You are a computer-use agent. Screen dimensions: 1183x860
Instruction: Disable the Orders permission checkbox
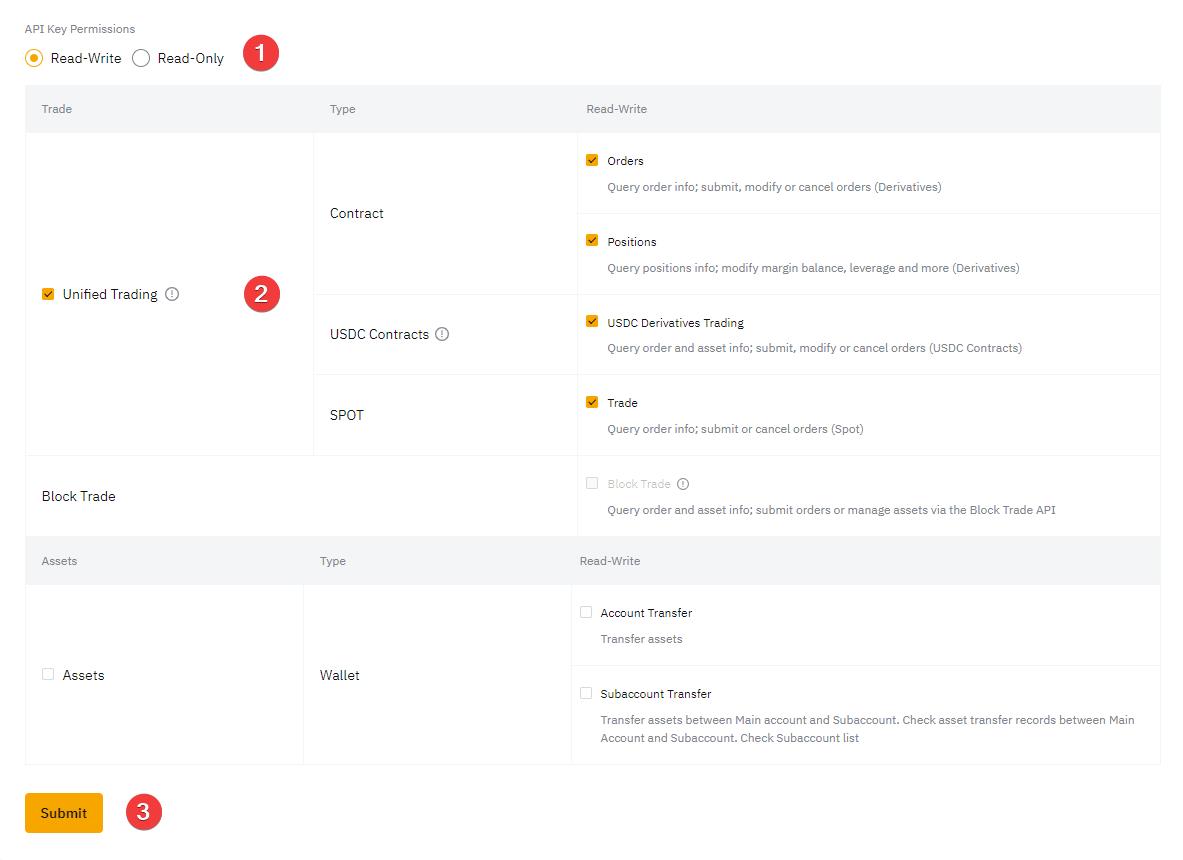[592, 160]
